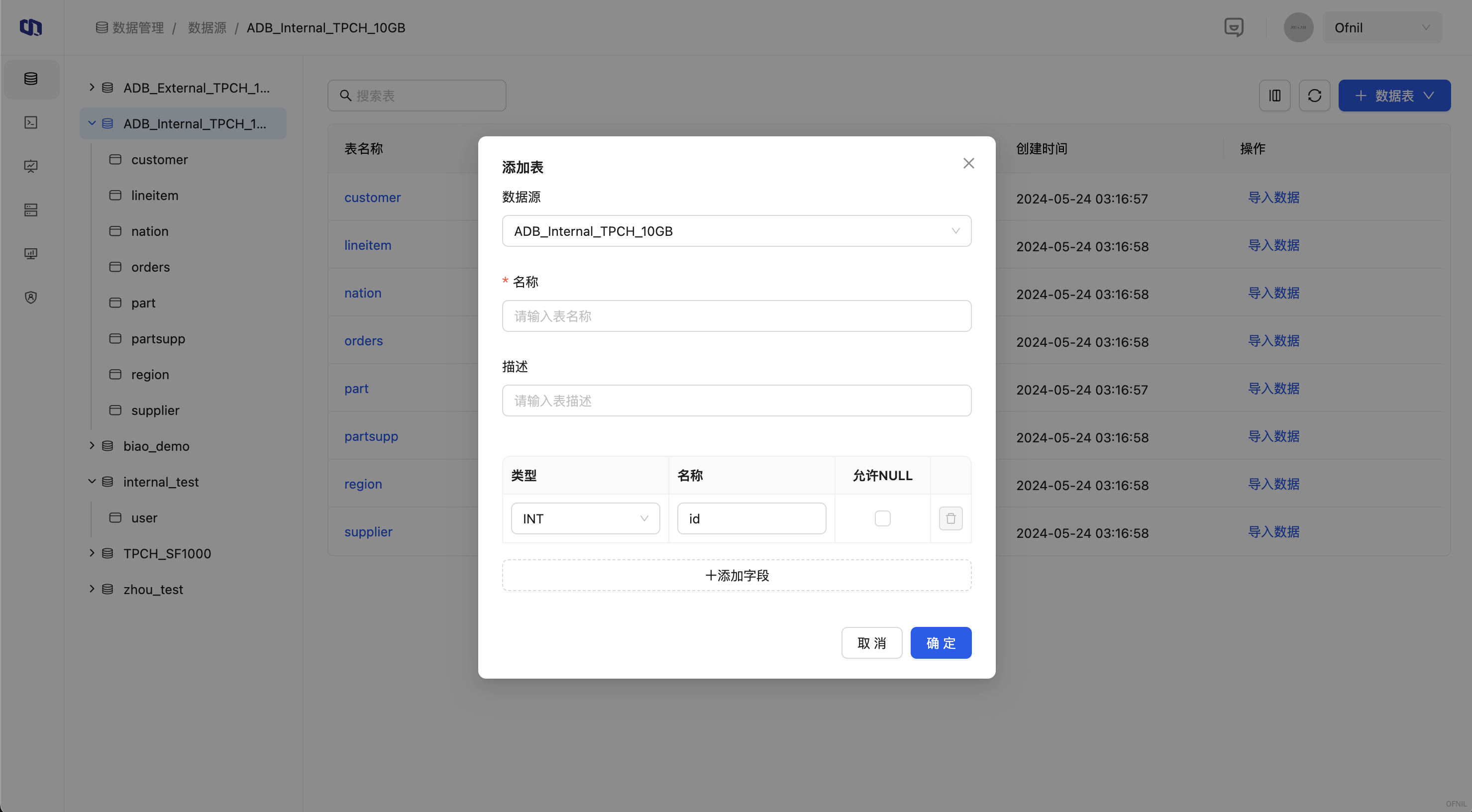Expand ADB_External_TPCH_1... tree node
Viewport: 1472px width, 812px height.
point(92,87)
